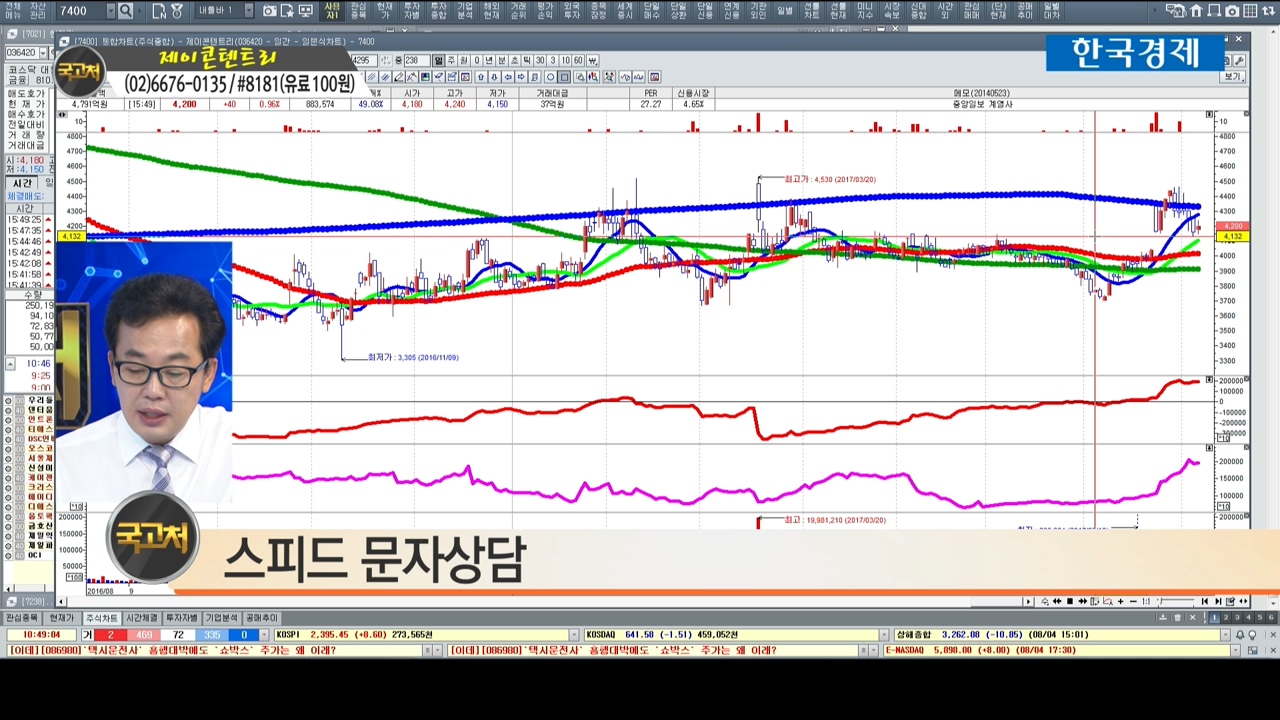
Task: Open the home icon at top right
Action: point(1196,11)
